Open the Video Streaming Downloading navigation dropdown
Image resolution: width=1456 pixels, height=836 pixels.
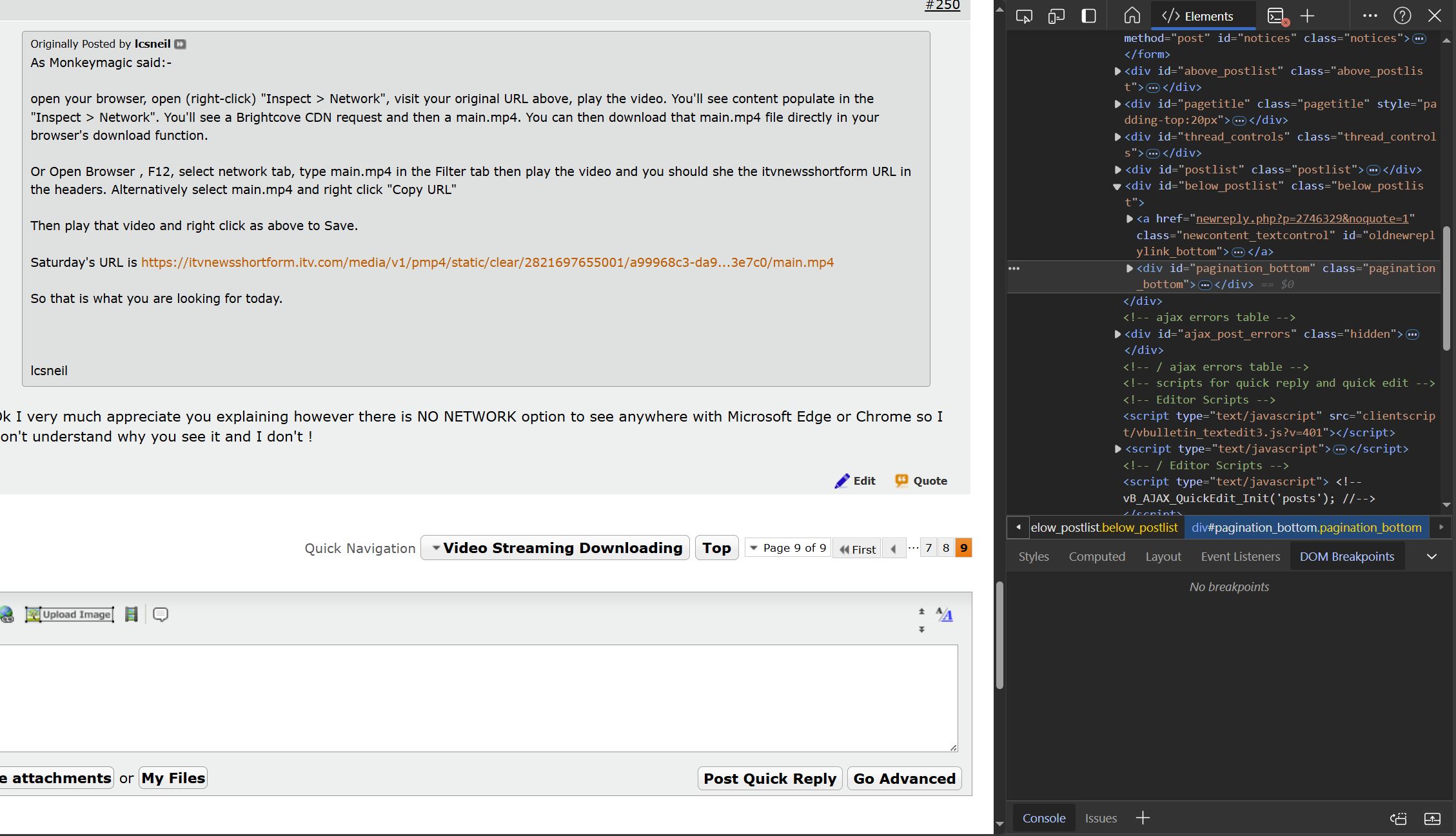click(x=555, y=548)
